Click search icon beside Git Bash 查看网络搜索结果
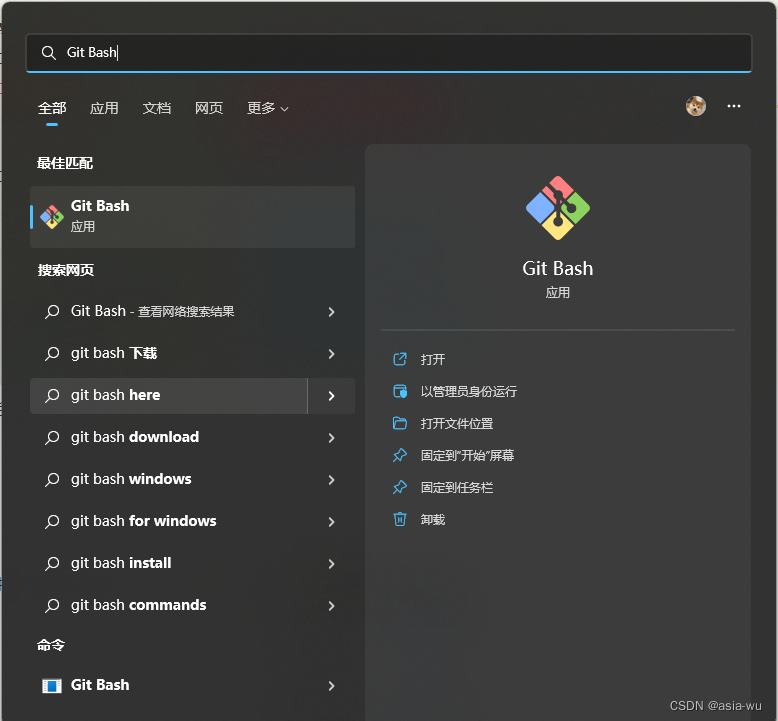778x721 pixels. 52,312
